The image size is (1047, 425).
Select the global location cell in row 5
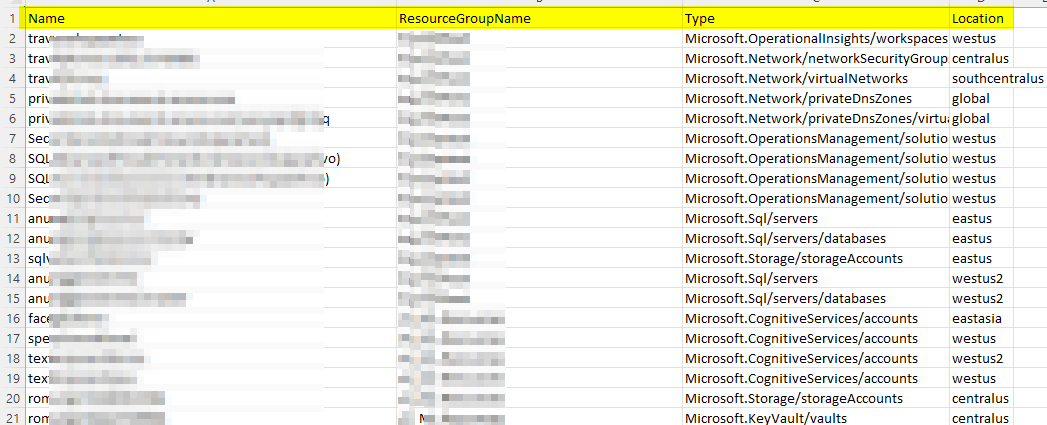[x=982, y=98]
